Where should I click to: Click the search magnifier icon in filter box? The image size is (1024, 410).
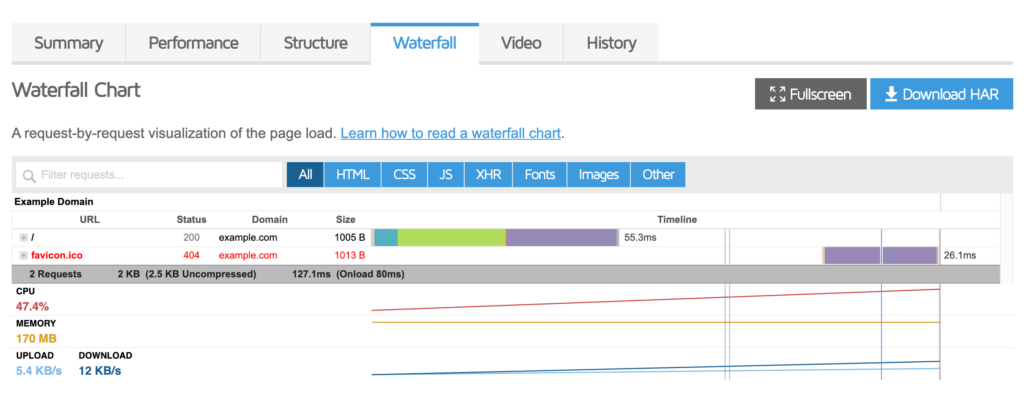click(27, 175)
